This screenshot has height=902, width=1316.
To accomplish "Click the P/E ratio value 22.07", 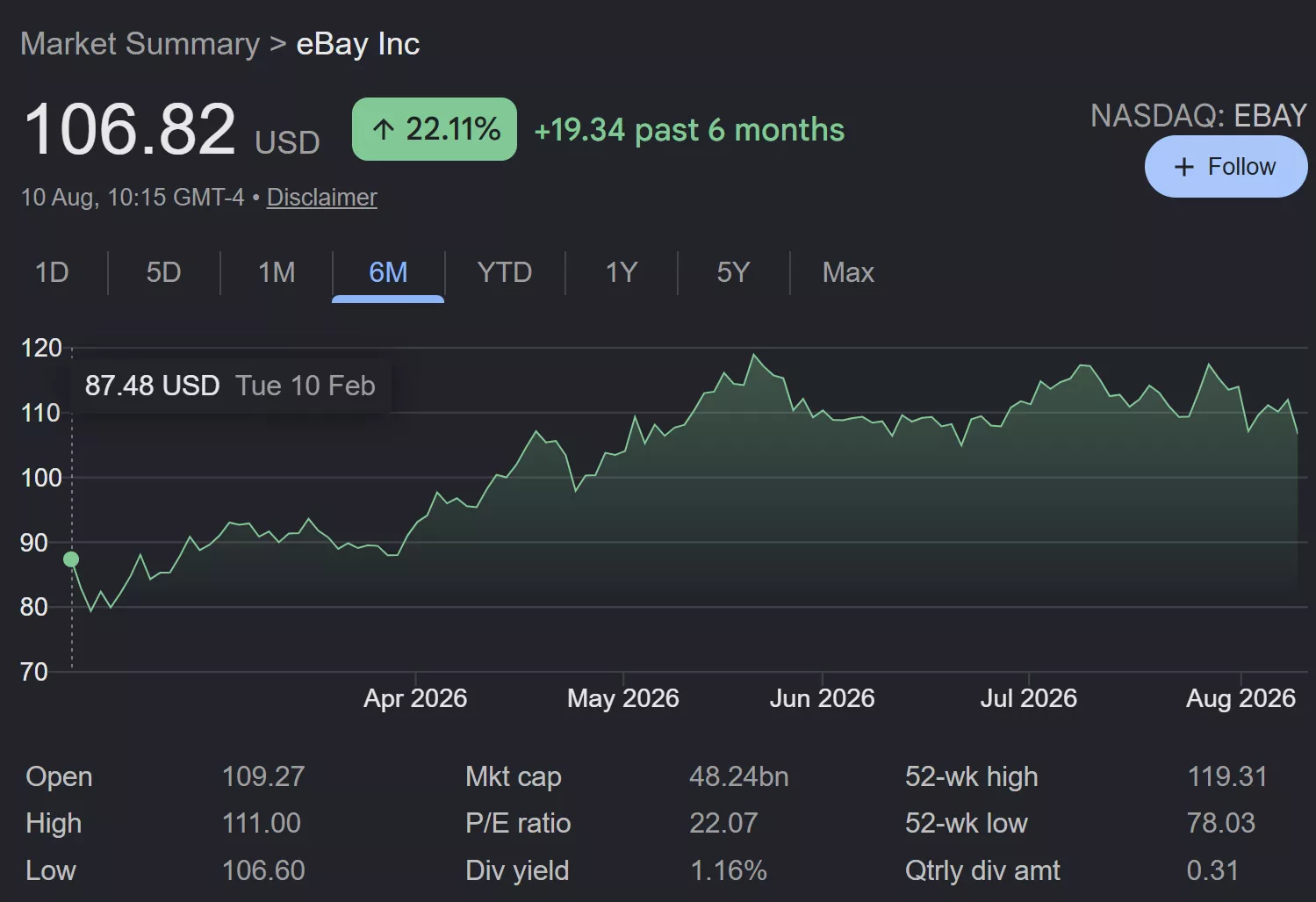I will tap(723, 823).
